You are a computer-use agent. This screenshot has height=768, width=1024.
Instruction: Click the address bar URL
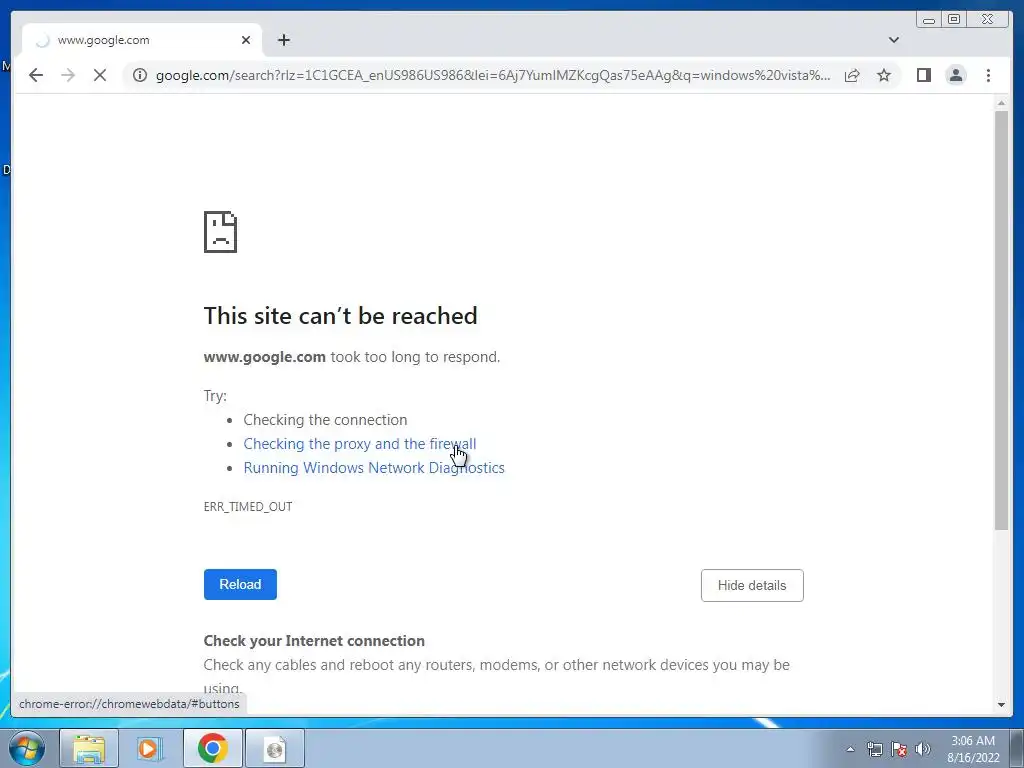[493, 75]
